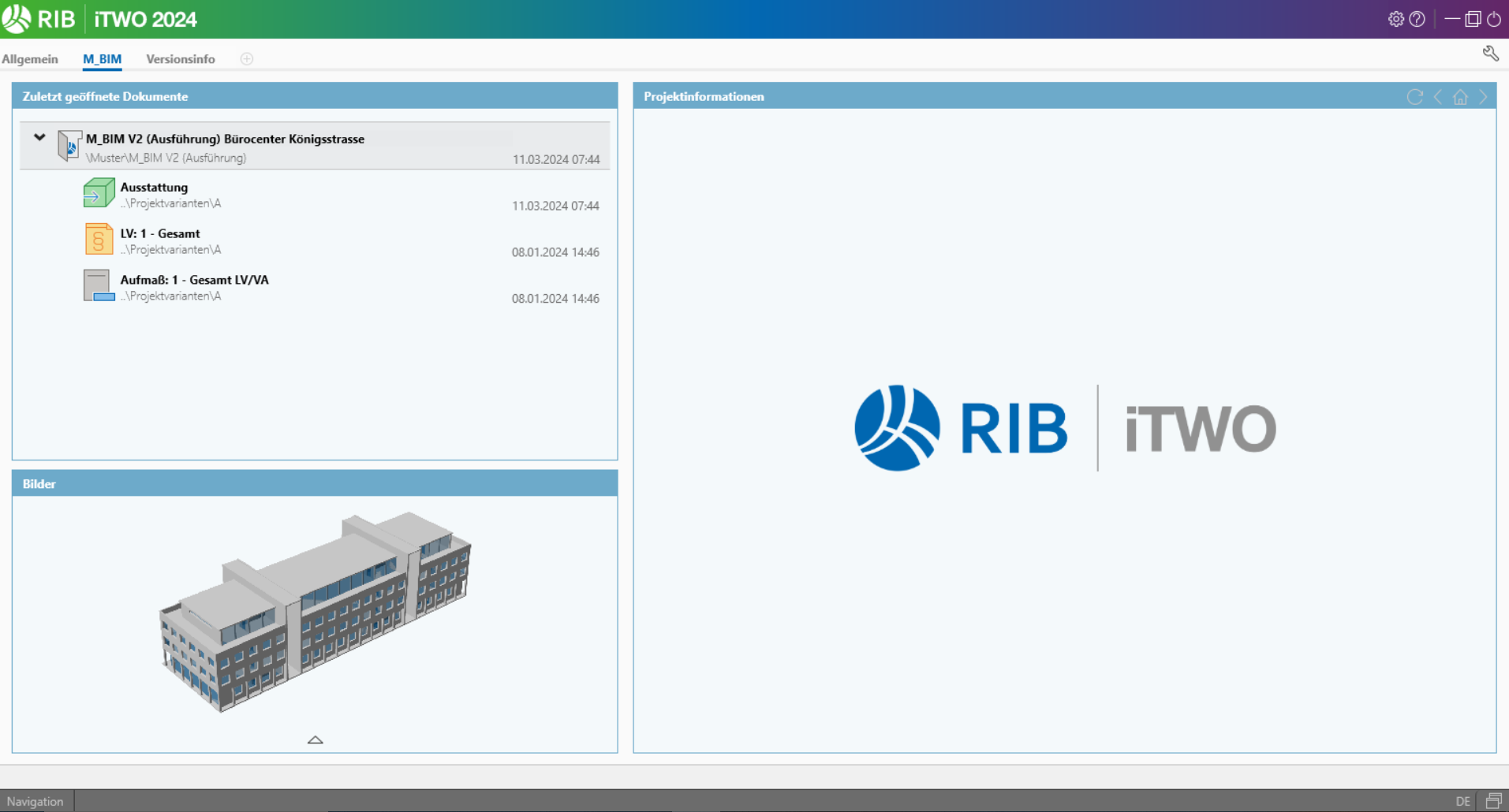Click the project date 11.03.2024 07:44
Viewport: 1509px width, 812px height.
[556, 159]
